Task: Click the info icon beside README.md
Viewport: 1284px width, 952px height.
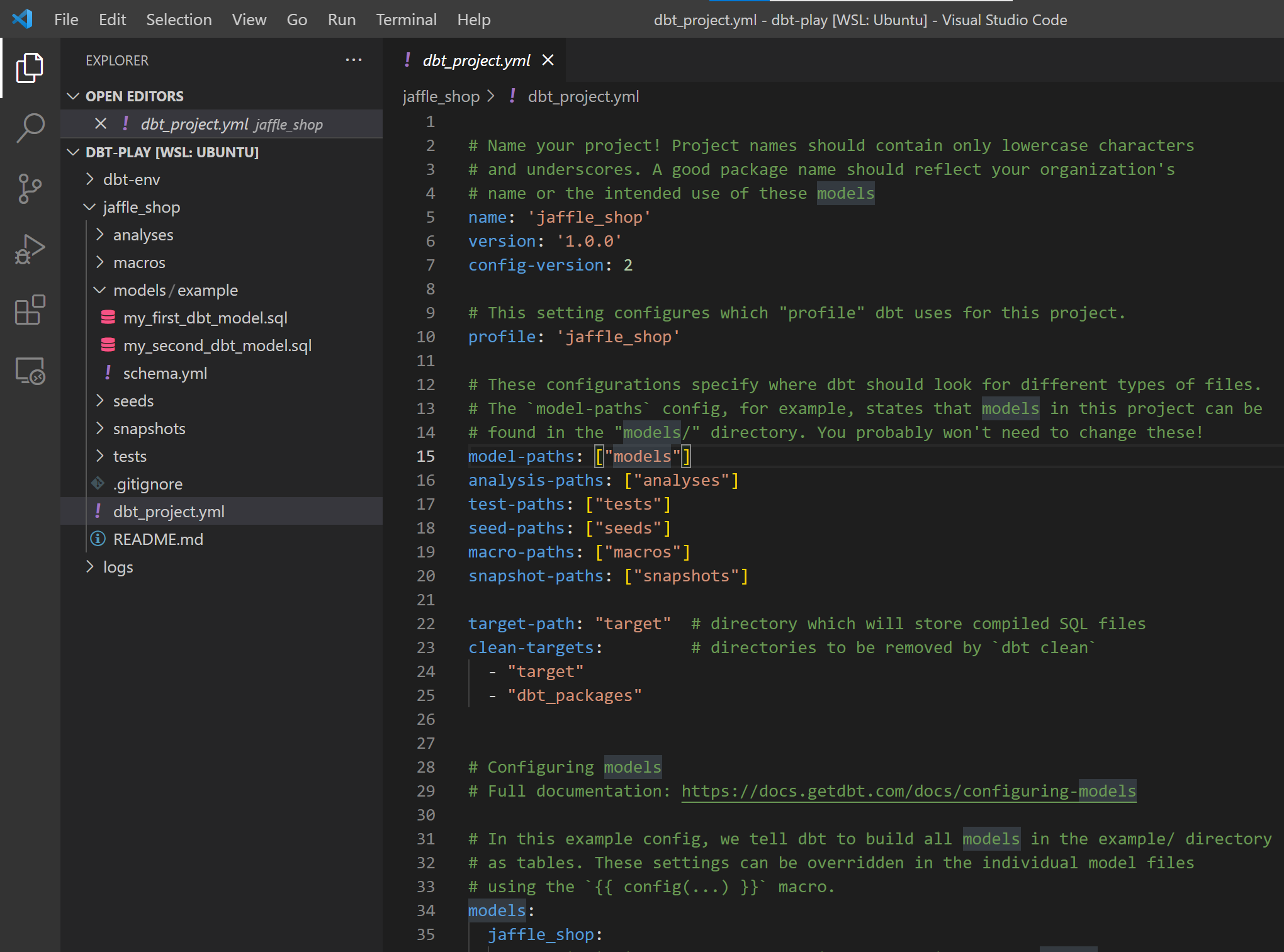Action: tap(98, 539)
